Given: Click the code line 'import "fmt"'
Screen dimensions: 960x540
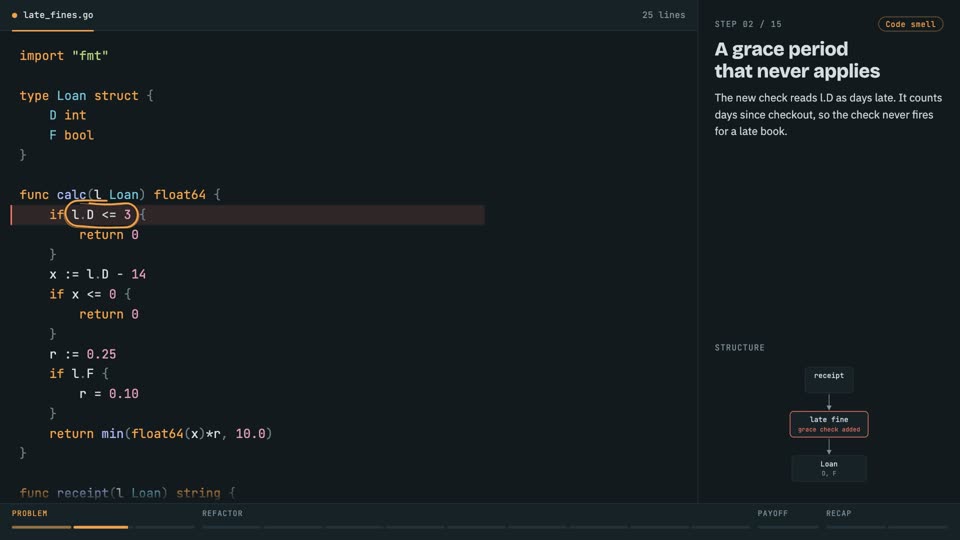Looking at the screenshot, I should [x=64, y=56].
